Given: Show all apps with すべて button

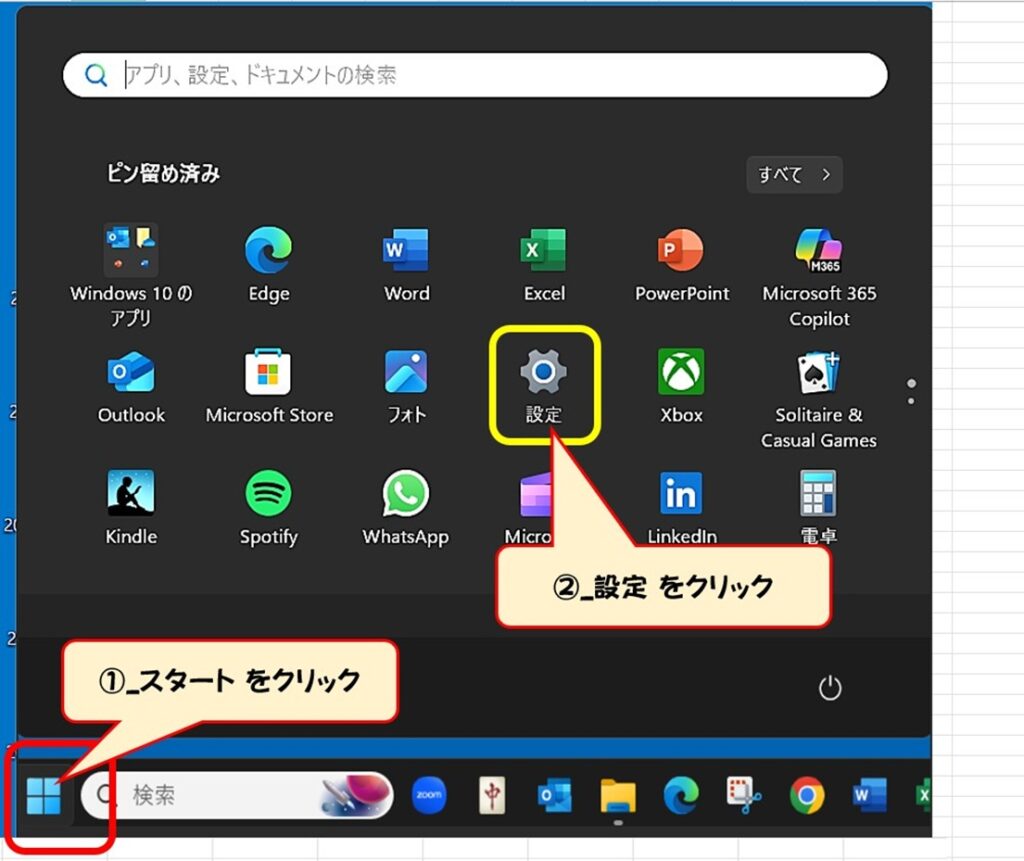Looking at the screenshot, I should coord(794,174).
